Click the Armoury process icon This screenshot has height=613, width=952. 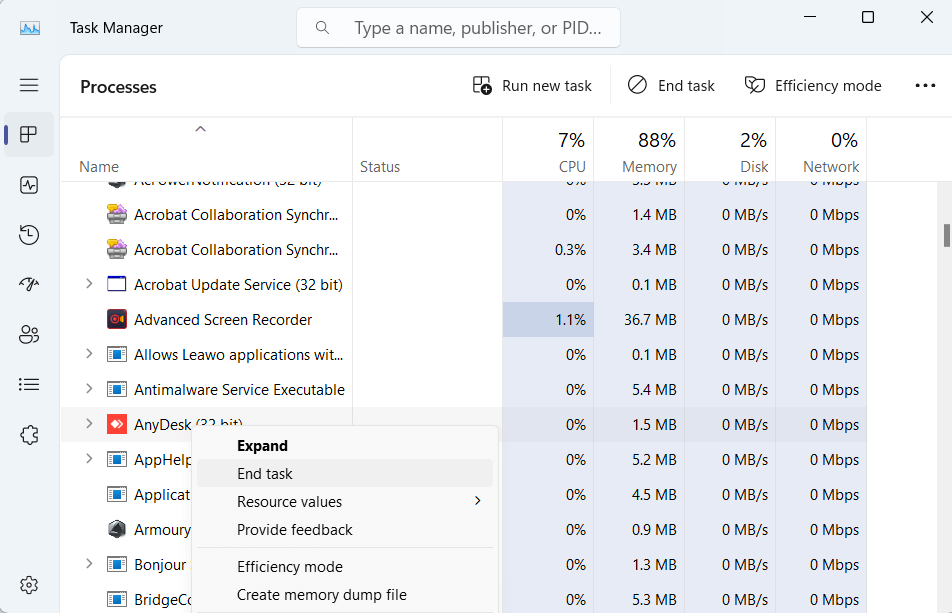(x=117, y=529)
